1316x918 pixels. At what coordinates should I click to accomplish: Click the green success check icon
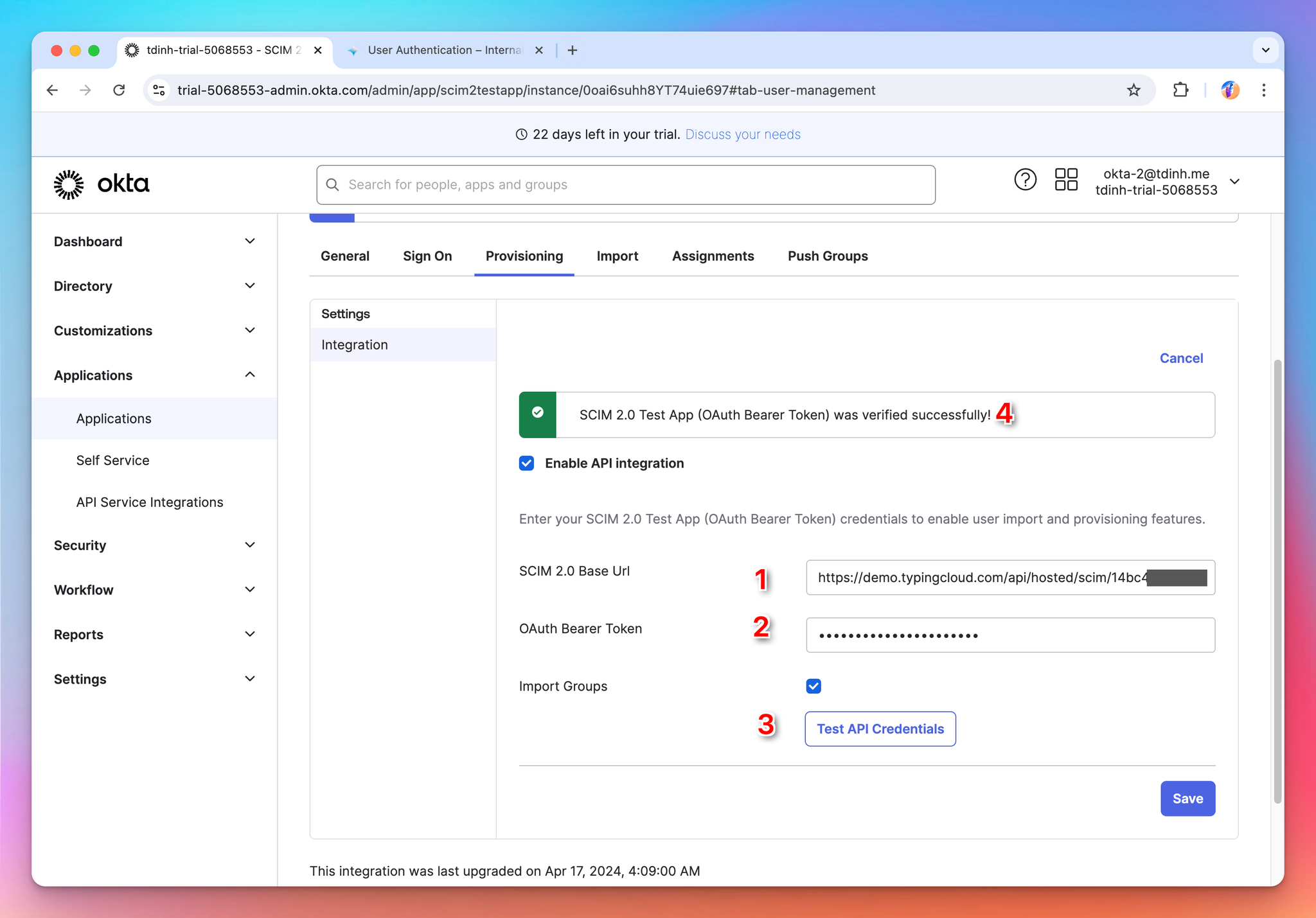[537, 413]
